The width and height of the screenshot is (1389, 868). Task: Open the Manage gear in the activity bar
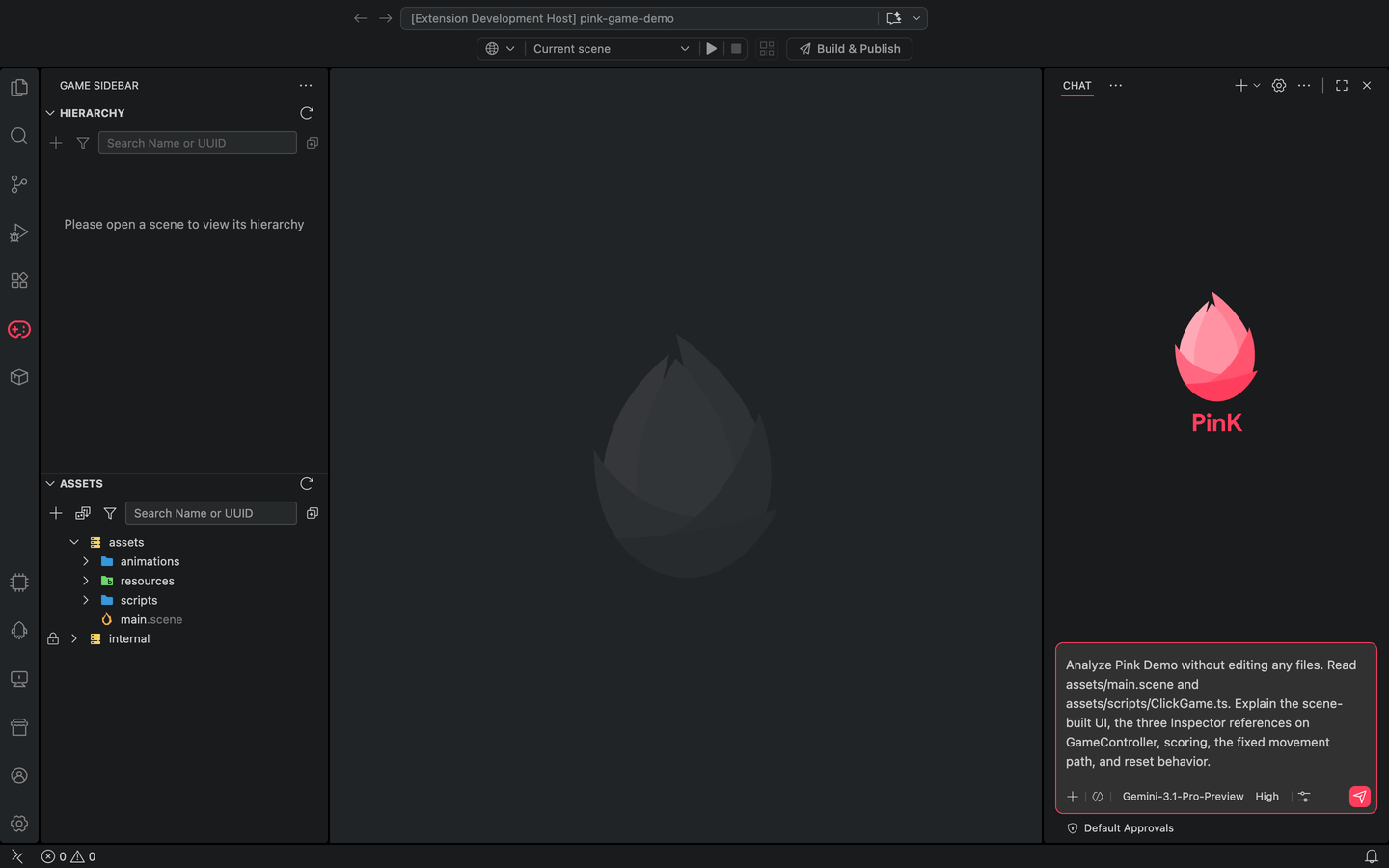19,824
